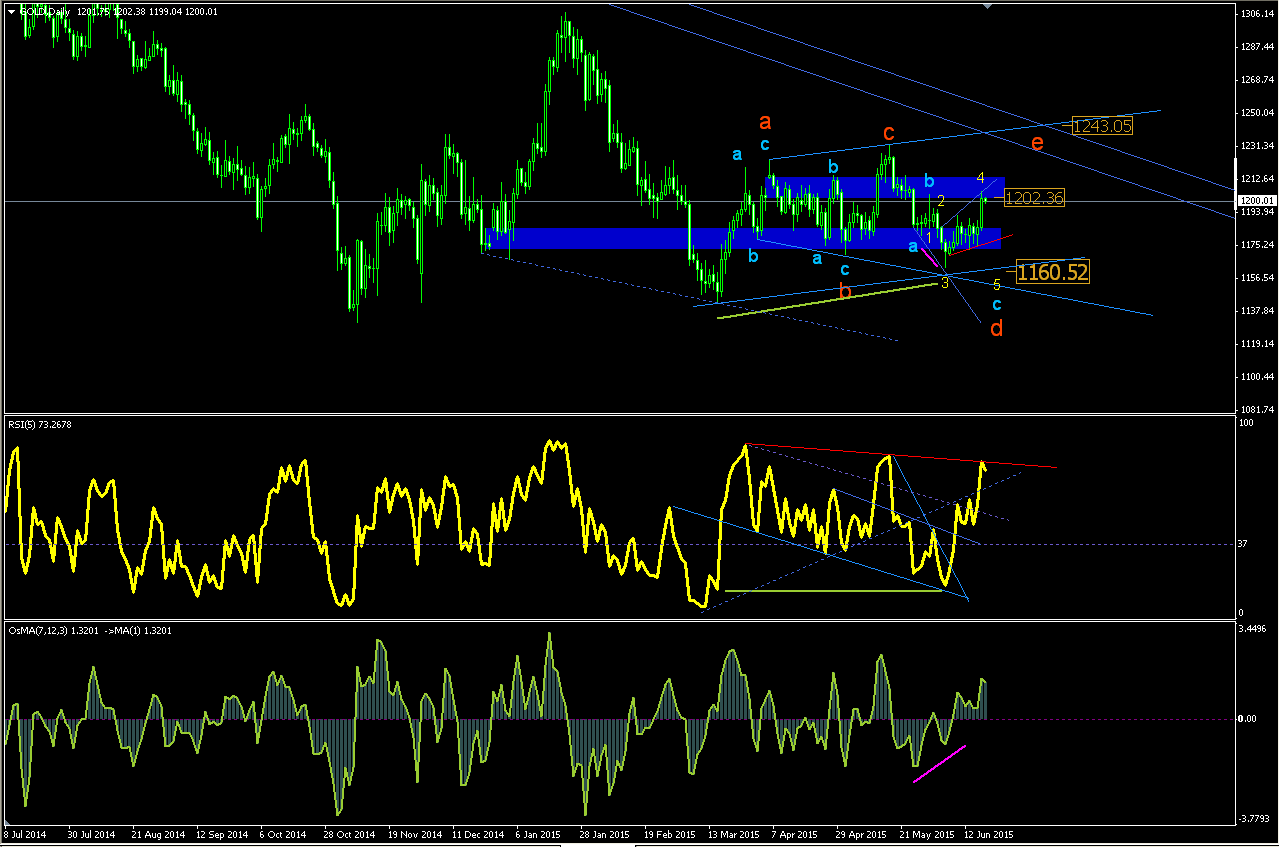Screen dimensions: 1279x847
Task: Select the 1202.36 price label
Action: [1033, 198]
